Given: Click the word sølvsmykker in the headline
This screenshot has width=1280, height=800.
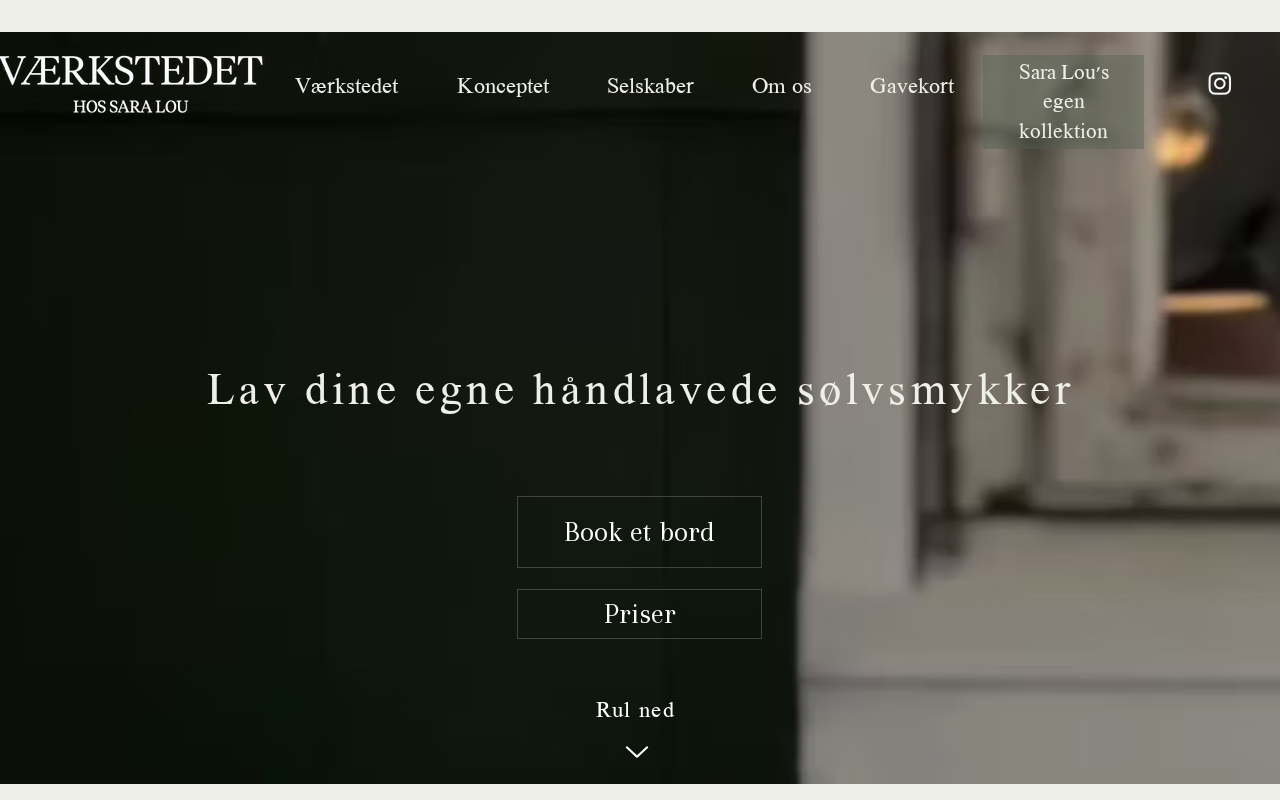Looking at the screenshot, I should click(x=935, y=390).
